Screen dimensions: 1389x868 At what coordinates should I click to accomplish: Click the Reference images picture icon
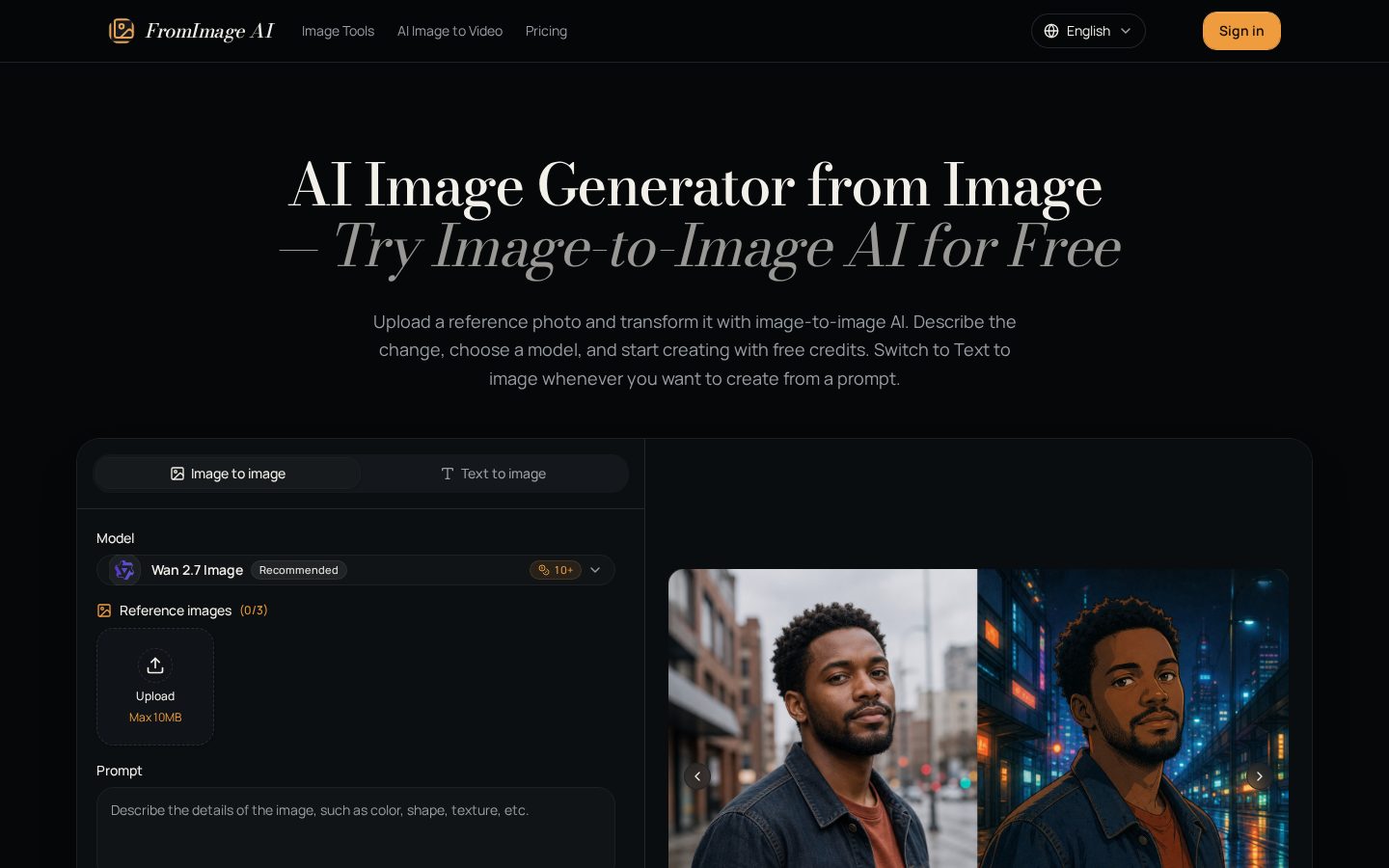pyautogui.click(x=104, y=610)
